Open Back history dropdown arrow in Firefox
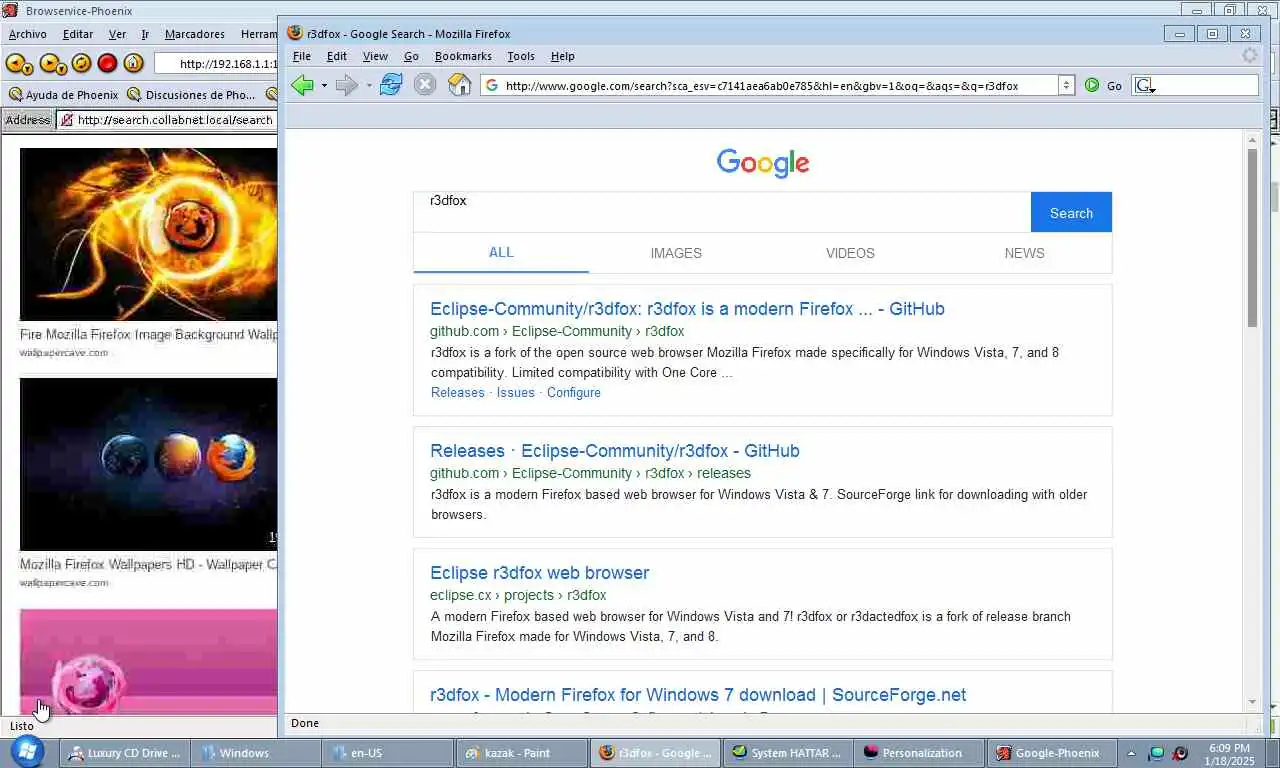The height and width of the screenshot is (768, 1280). pyautogui.click(x=323, y=86)
